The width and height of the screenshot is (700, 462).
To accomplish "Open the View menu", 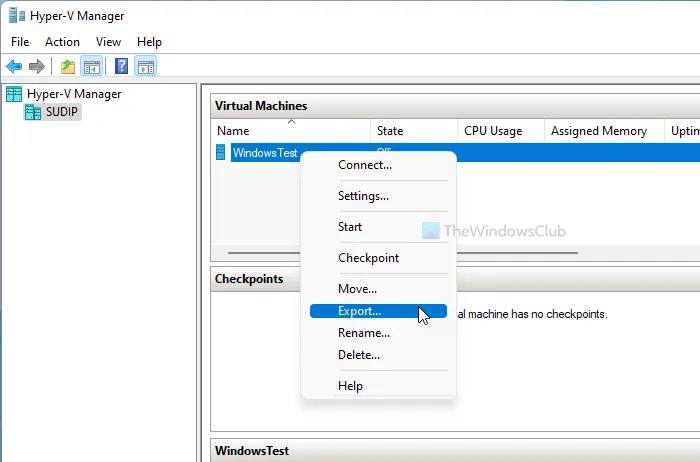I will [108, 42].
